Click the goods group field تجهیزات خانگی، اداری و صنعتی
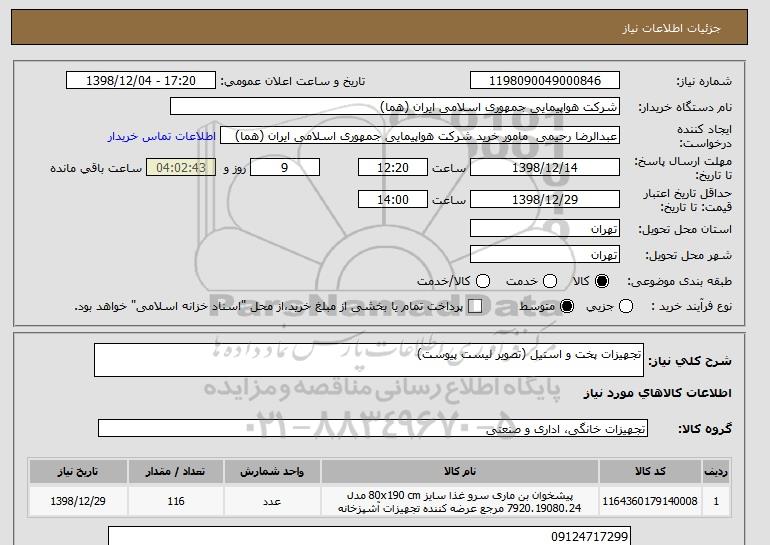This screenshot has height=545, width=770. (373, 429)
